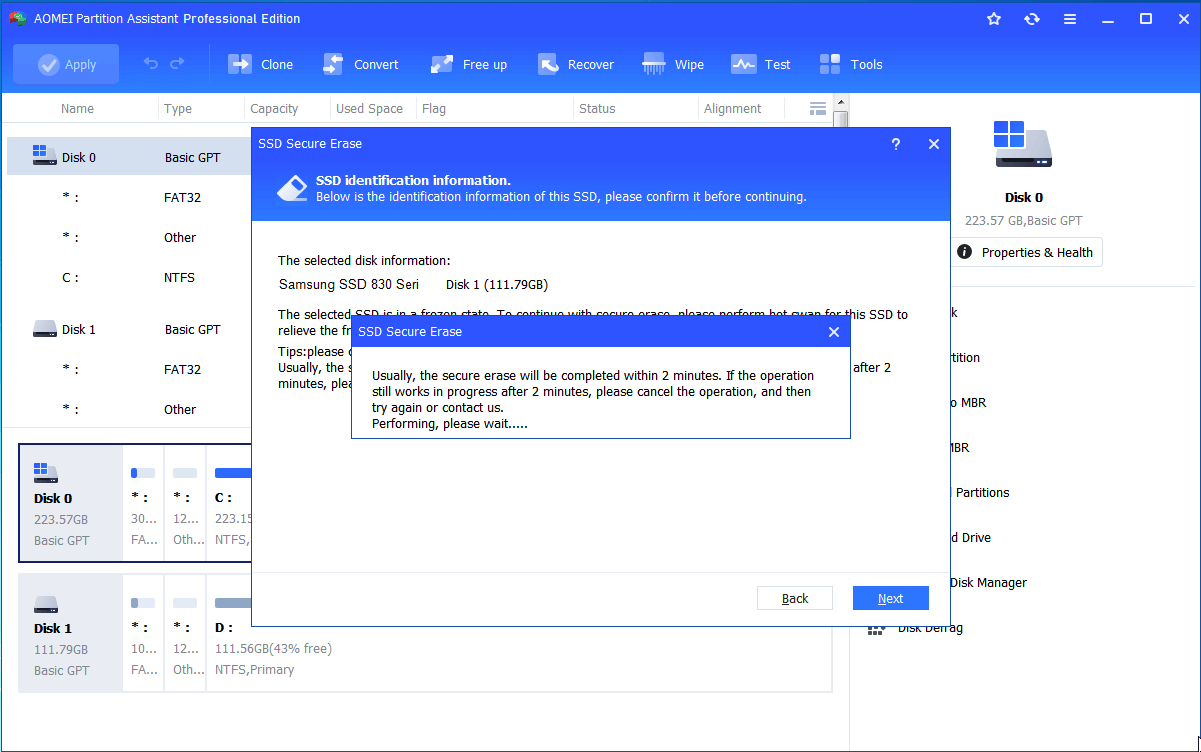Click the Undo arrow icon
This screenshot has height=752, width=1201.
point(151,64)
